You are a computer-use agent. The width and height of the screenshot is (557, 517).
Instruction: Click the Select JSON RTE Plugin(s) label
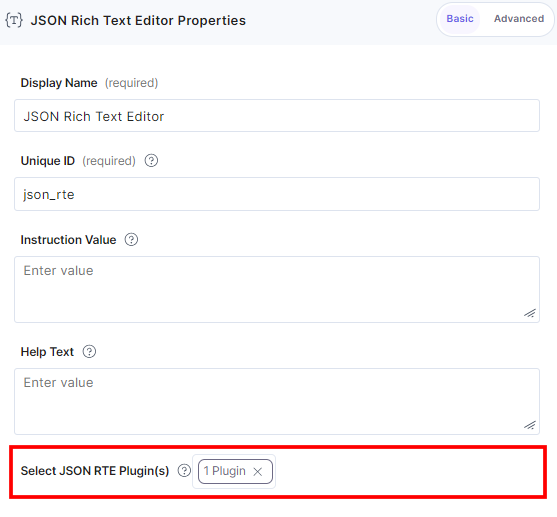pos(95,471)
